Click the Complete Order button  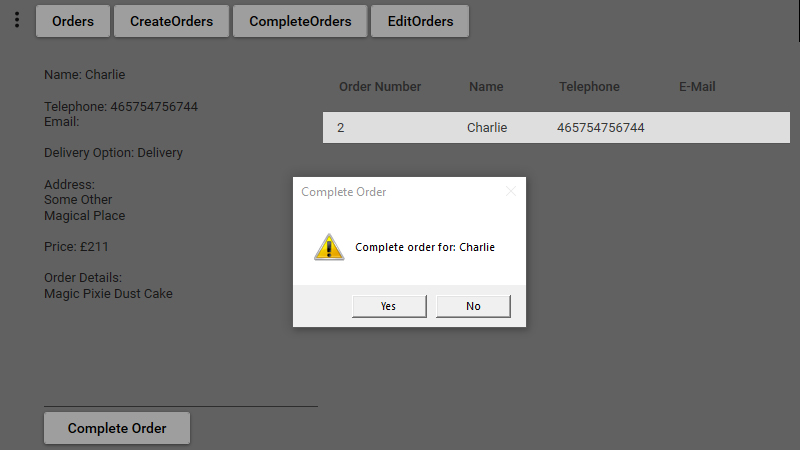coord(117,428)
